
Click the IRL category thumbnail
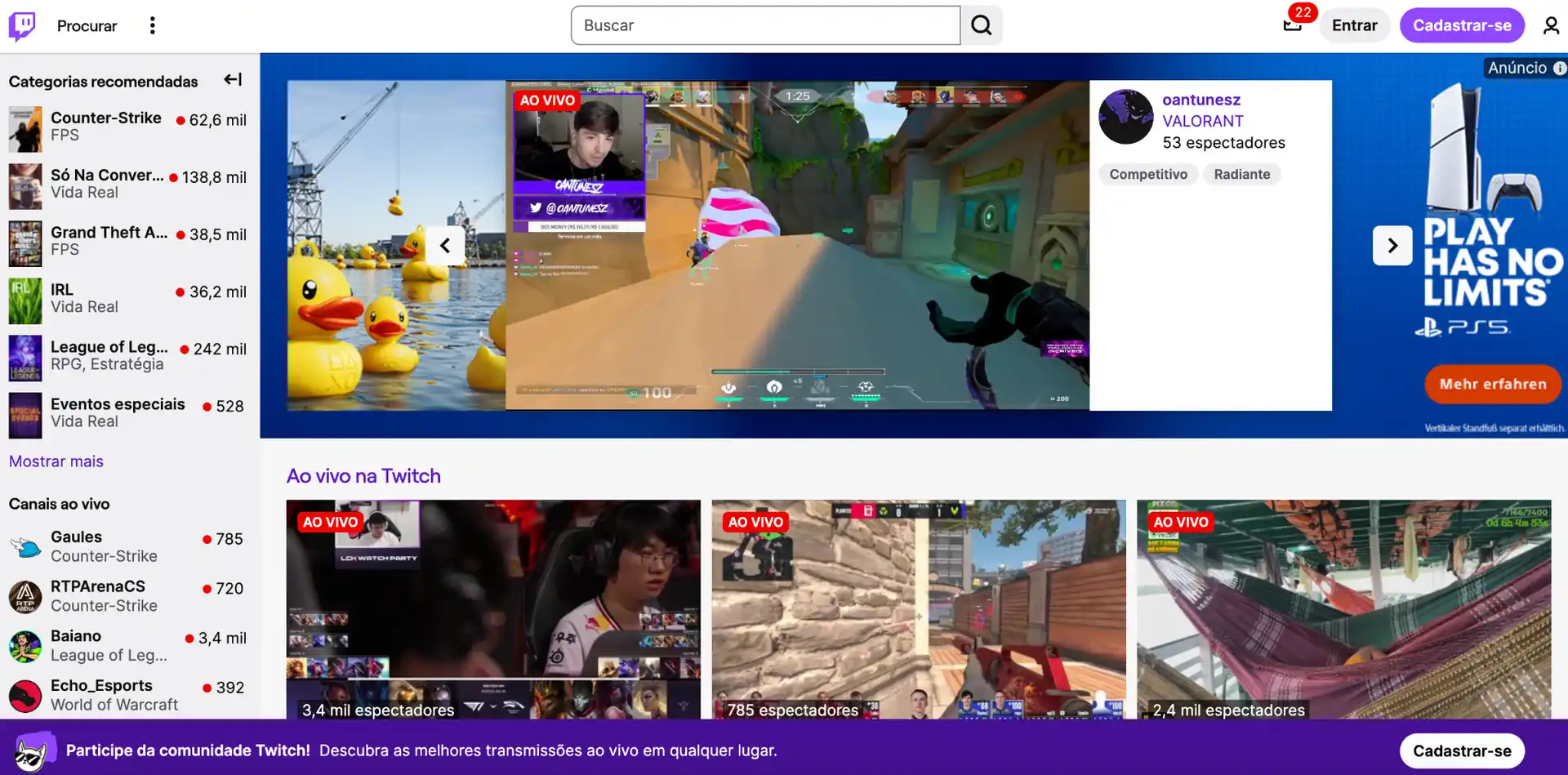click(25, 301)
